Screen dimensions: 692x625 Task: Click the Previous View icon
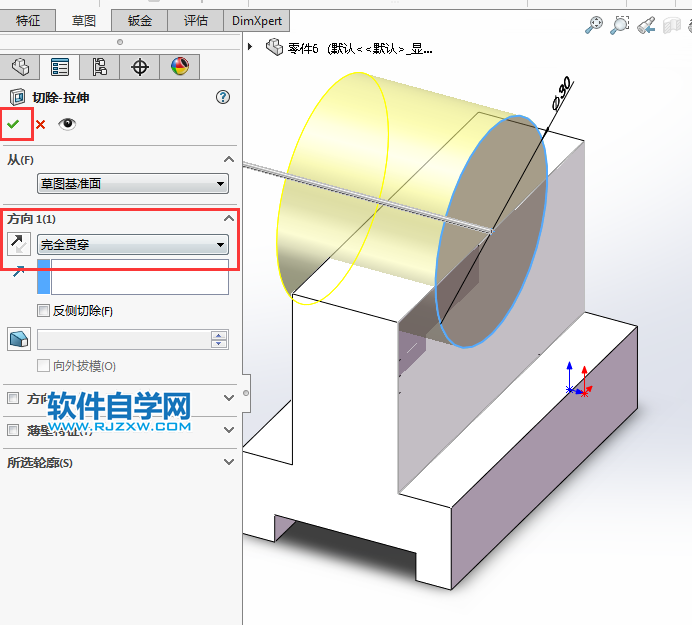click(646, 25)
